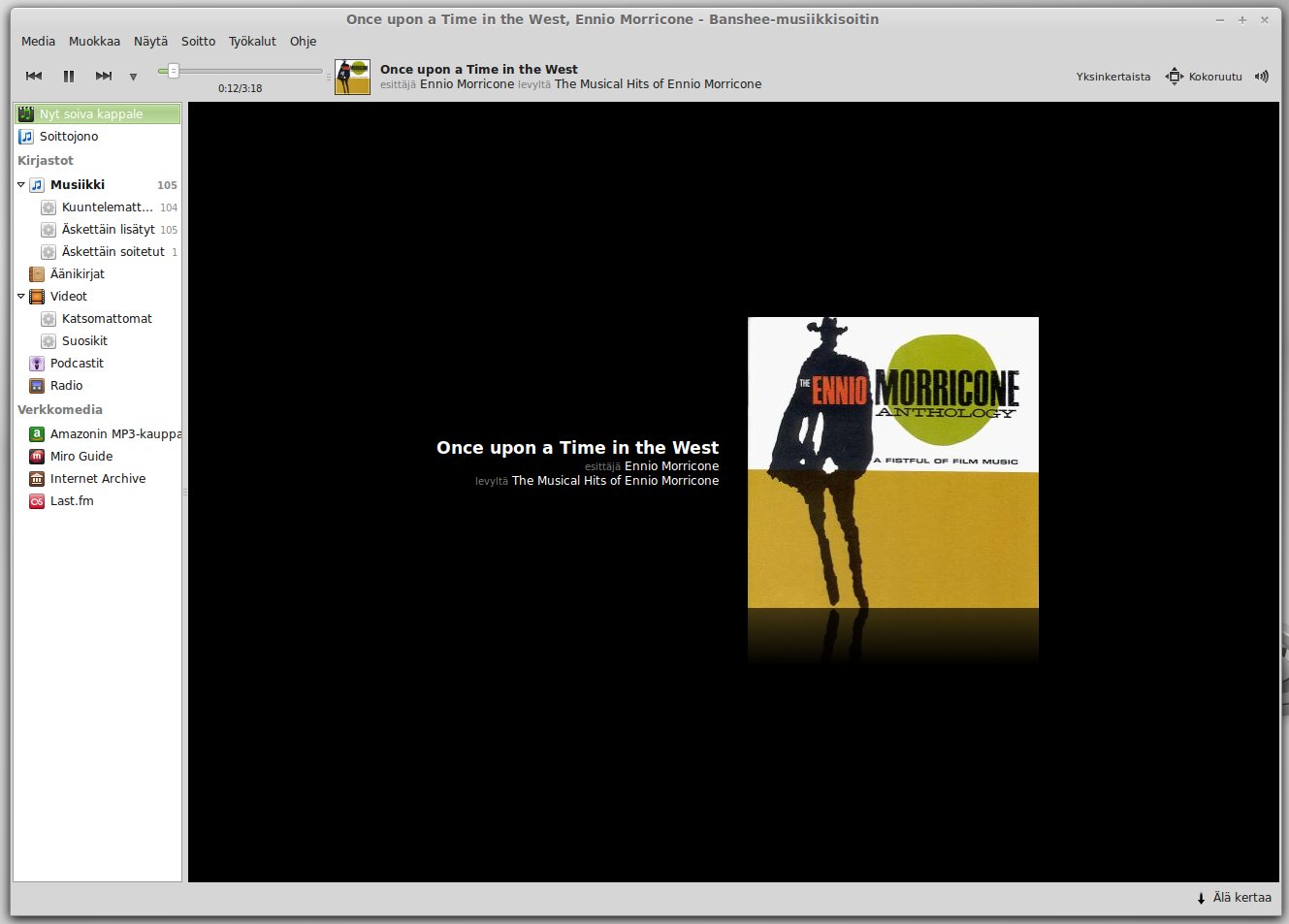Pause the current song

click(69, 76)
